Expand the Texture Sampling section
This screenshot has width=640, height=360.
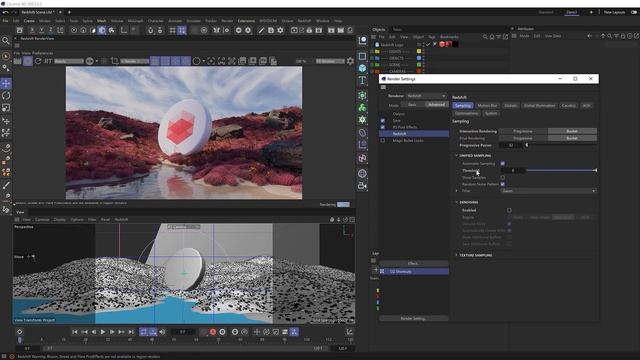tap(456, 255)
